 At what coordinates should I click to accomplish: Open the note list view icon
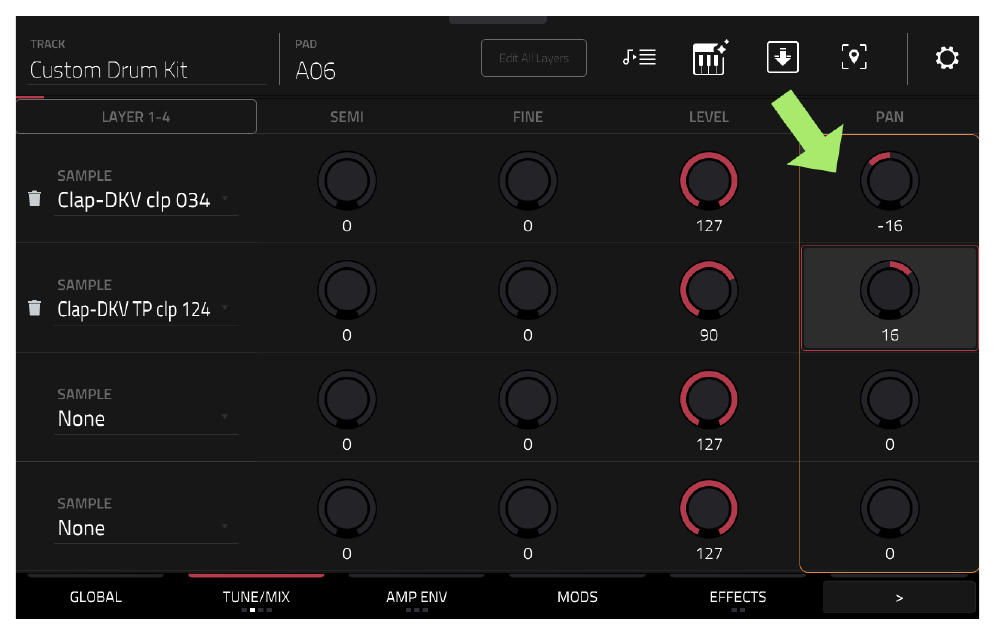[x=639, y=58]
